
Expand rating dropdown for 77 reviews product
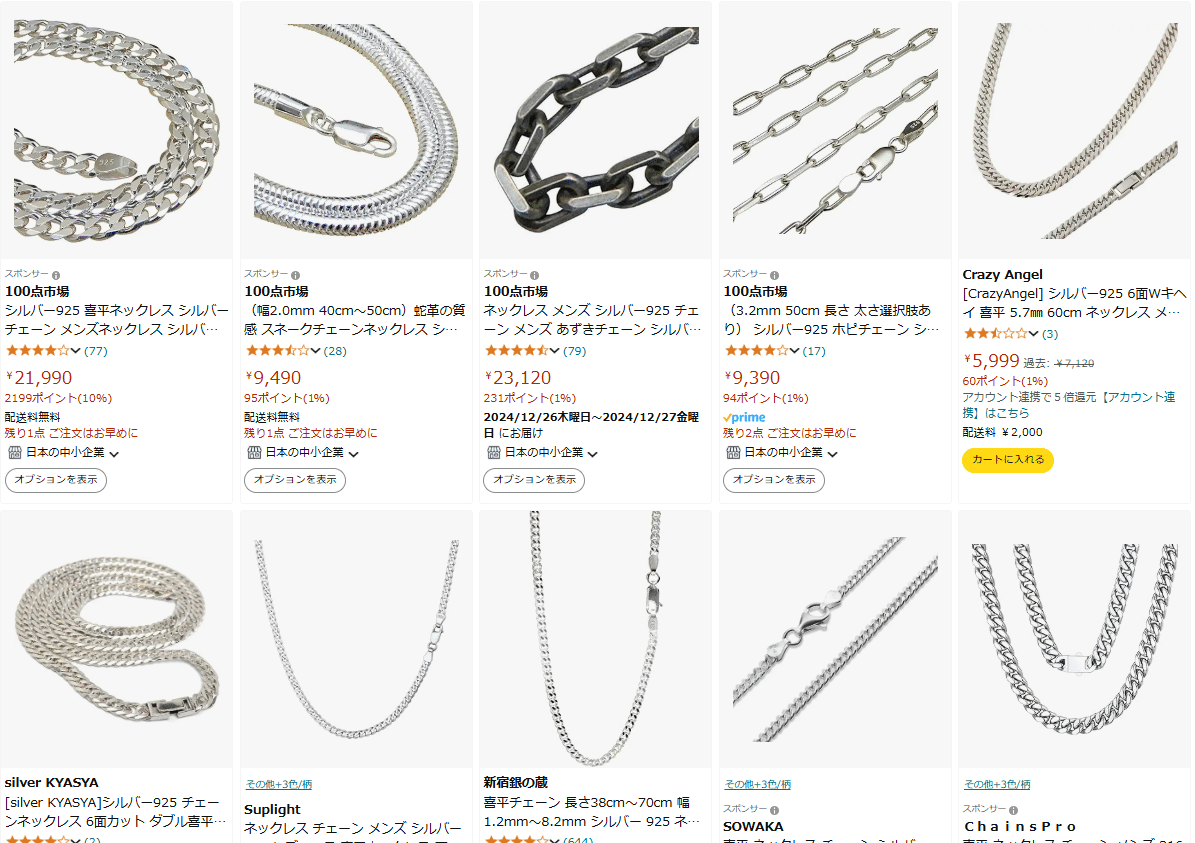click(x=75, y=351)
